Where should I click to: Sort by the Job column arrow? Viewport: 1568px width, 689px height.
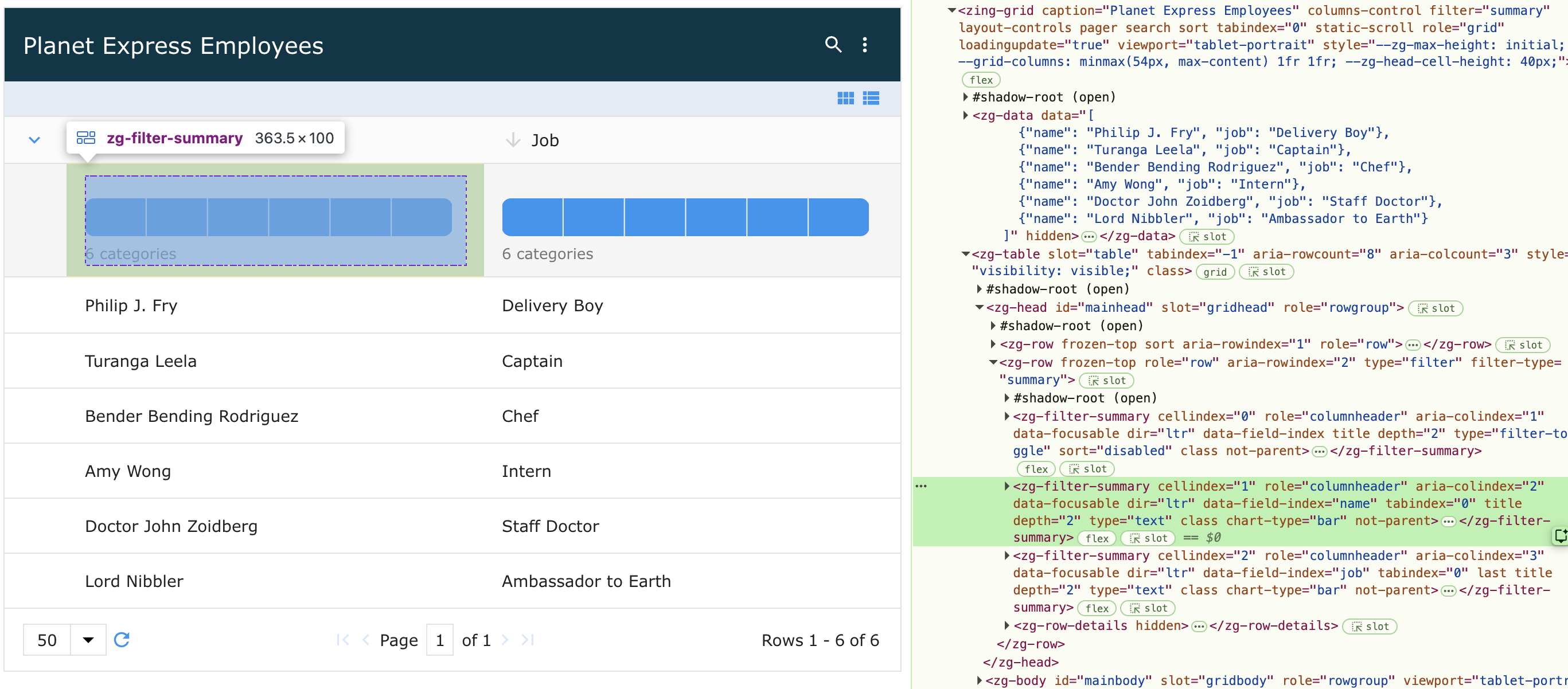[x=513, y=140]
